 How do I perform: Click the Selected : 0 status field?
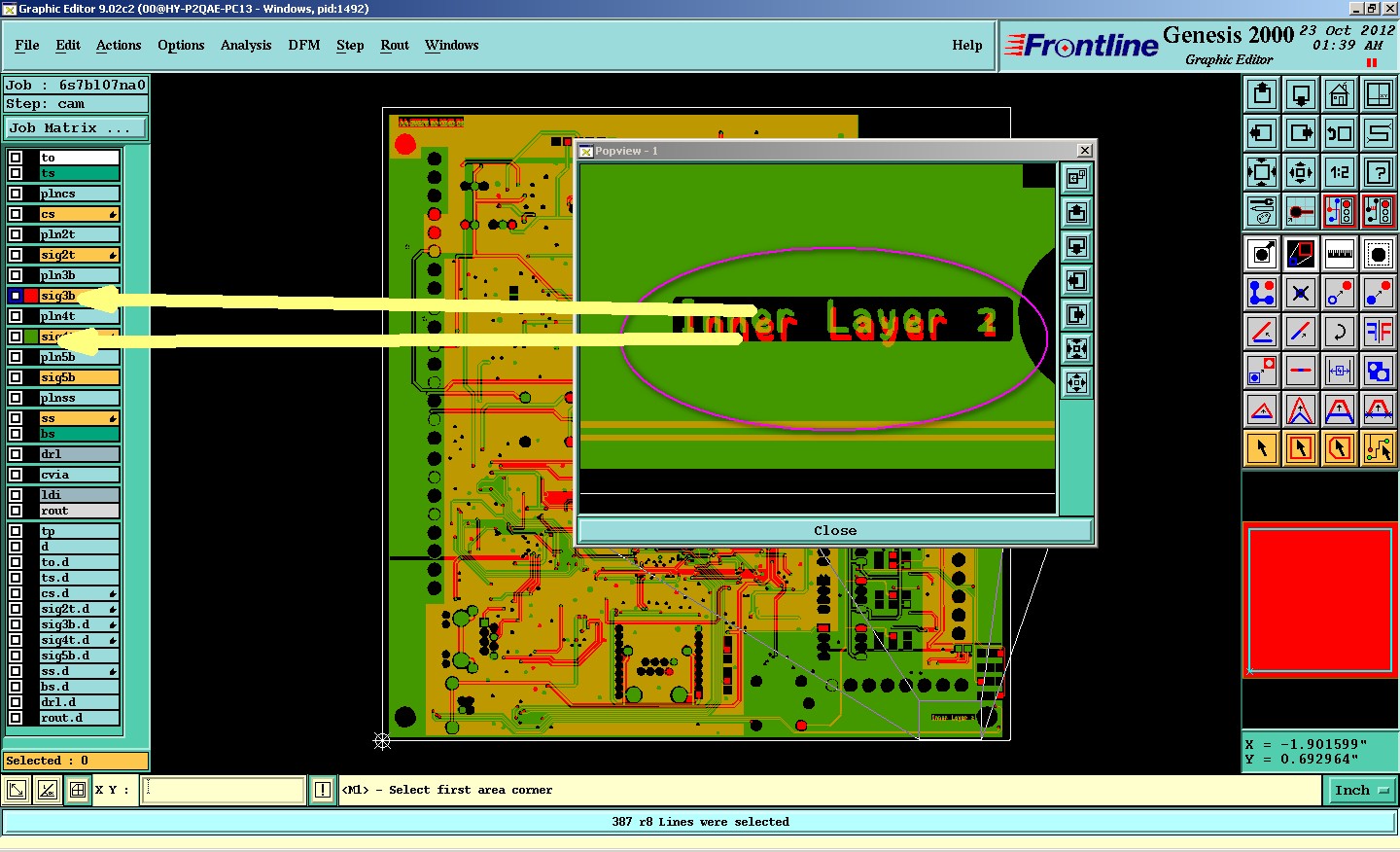[76, 761]
